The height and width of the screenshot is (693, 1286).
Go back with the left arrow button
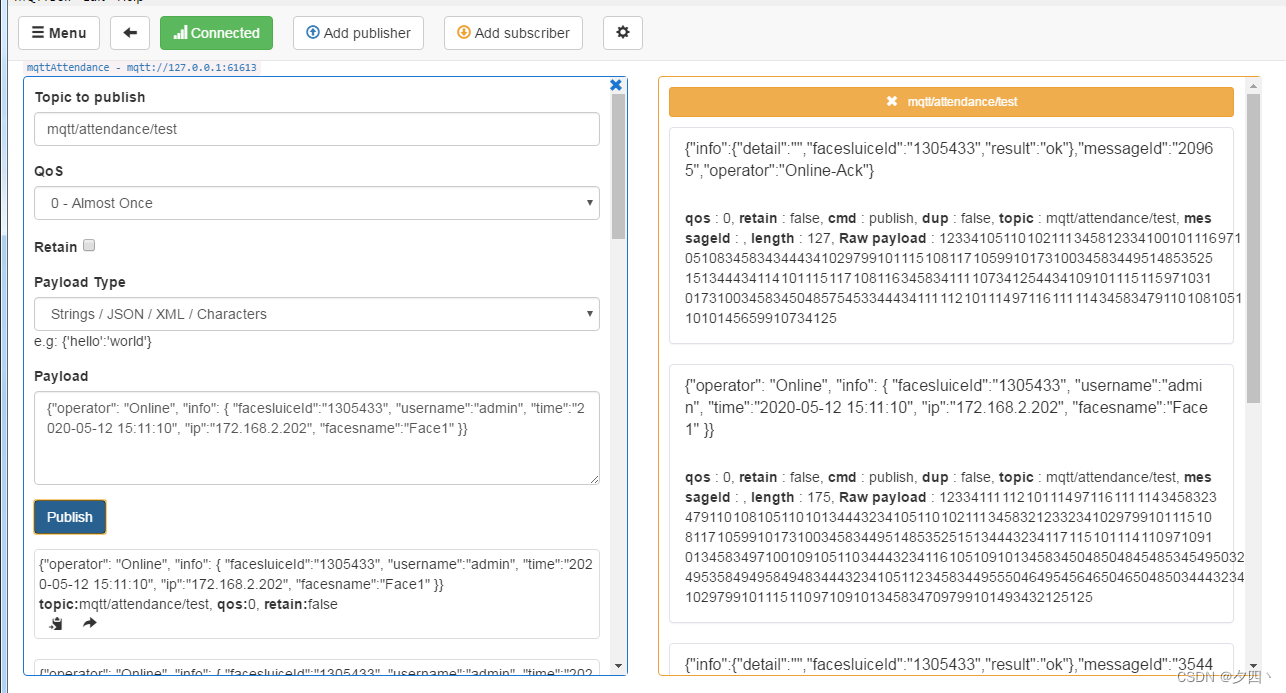(130, 33)
